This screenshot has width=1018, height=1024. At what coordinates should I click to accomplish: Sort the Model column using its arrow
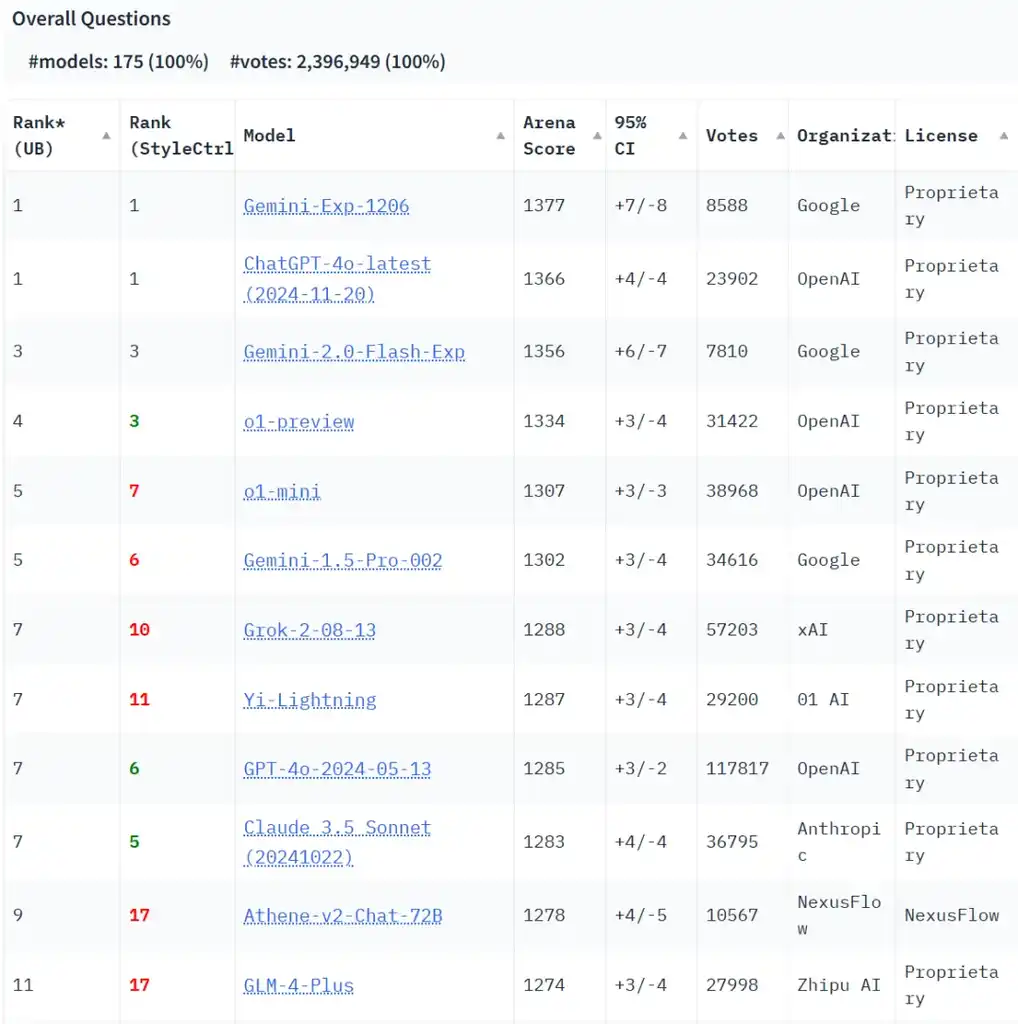point(500,136)
